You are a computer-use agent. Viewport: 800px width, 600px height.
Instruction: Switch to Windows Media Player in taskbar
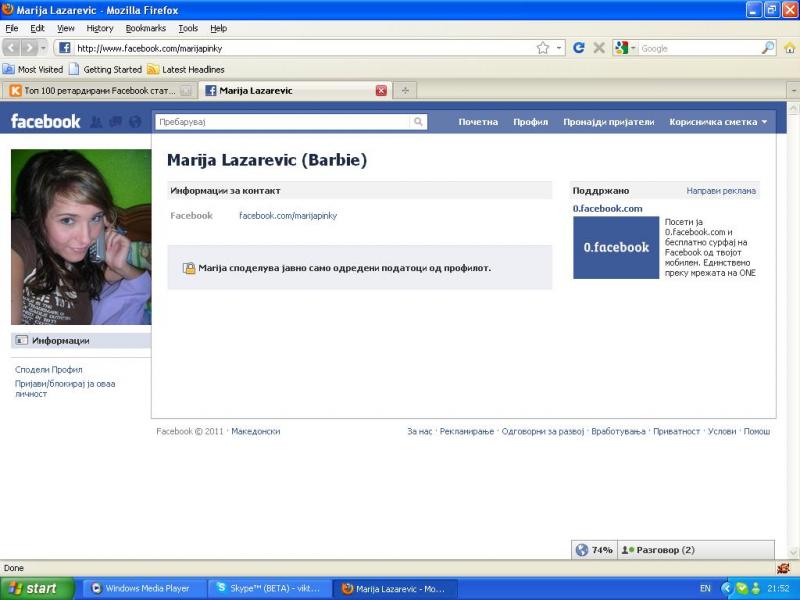point(143,588)
